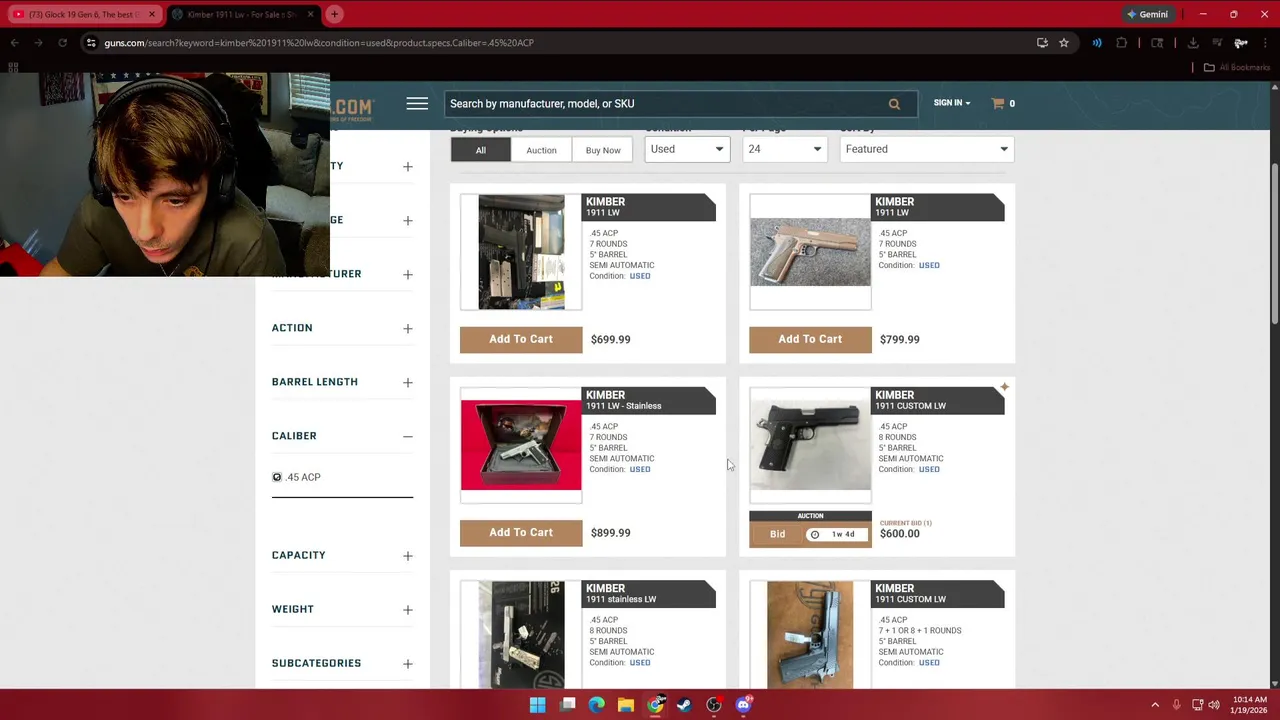Reload the page
The height and width of the screenshot is (720, 1280).
[x=62, y=43]
